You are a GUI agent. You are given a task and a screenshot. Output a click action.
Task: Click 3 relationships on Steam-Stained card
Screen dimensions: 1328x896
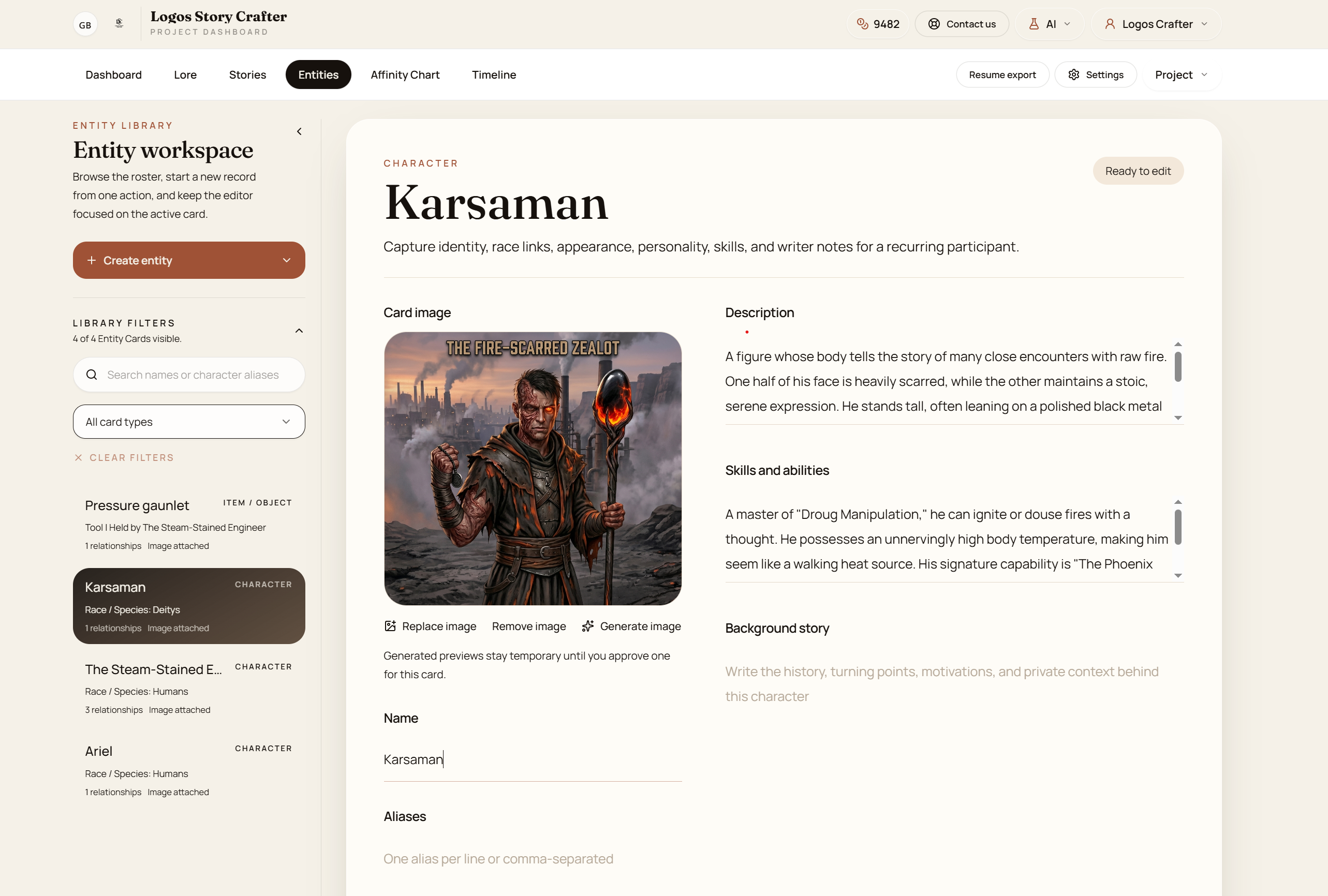click(114, 710)
